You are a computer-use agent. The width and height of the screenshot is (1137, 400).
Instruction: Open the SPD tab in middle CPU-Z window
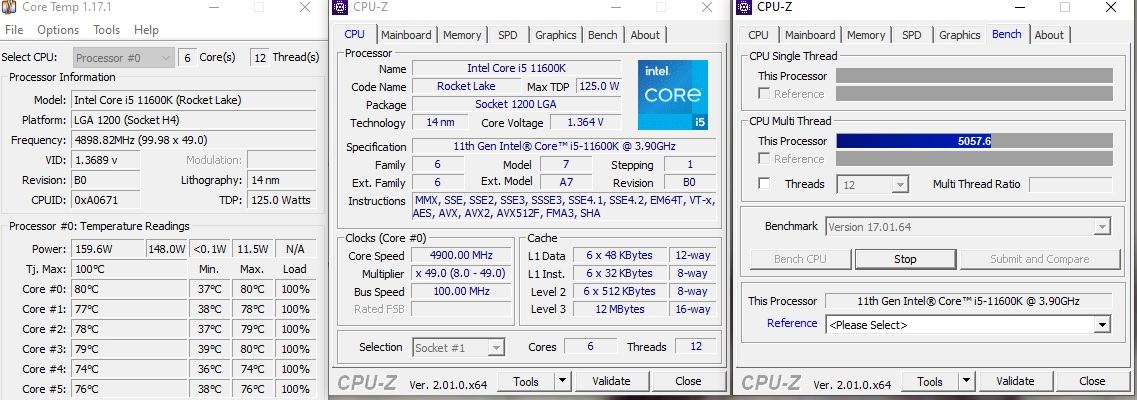[508, 35]
